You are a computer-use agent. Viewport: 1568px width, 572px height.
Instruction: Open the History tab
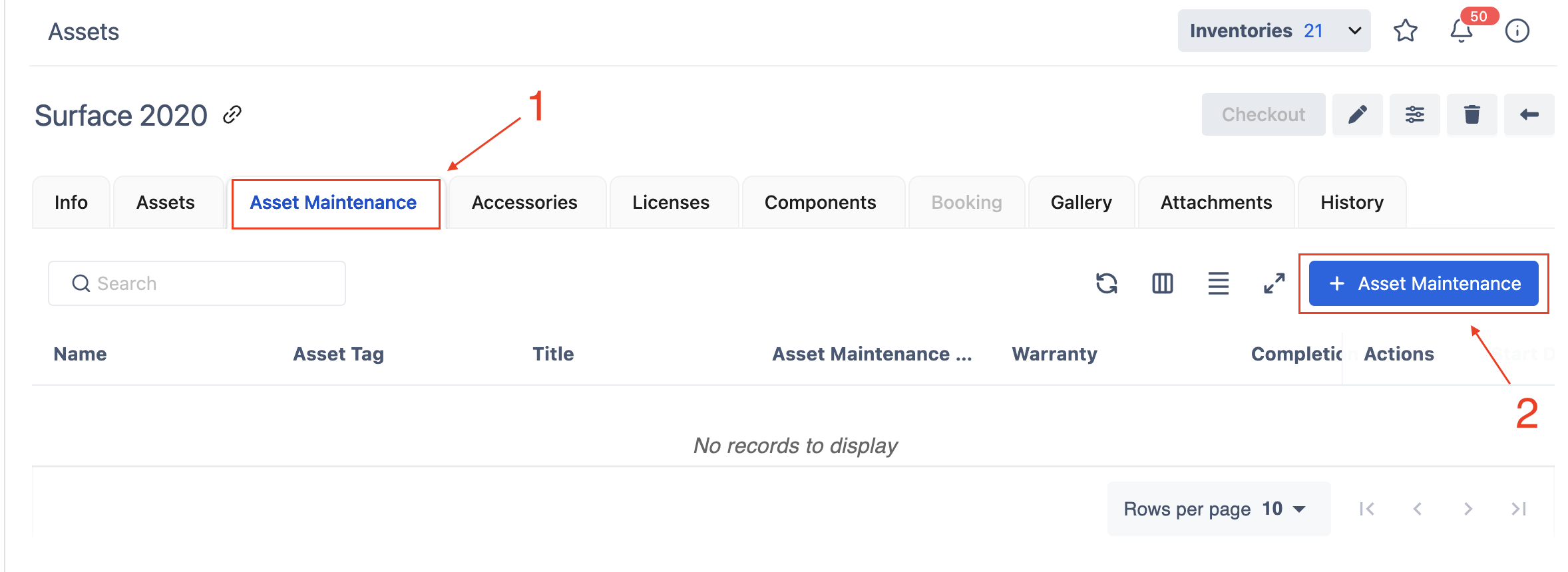pyautogui.click(x=1352, y=202)
